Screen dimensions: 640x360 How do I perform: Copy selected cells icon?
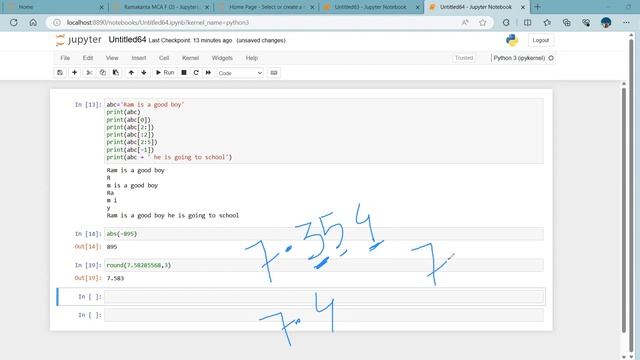(102, 73)
